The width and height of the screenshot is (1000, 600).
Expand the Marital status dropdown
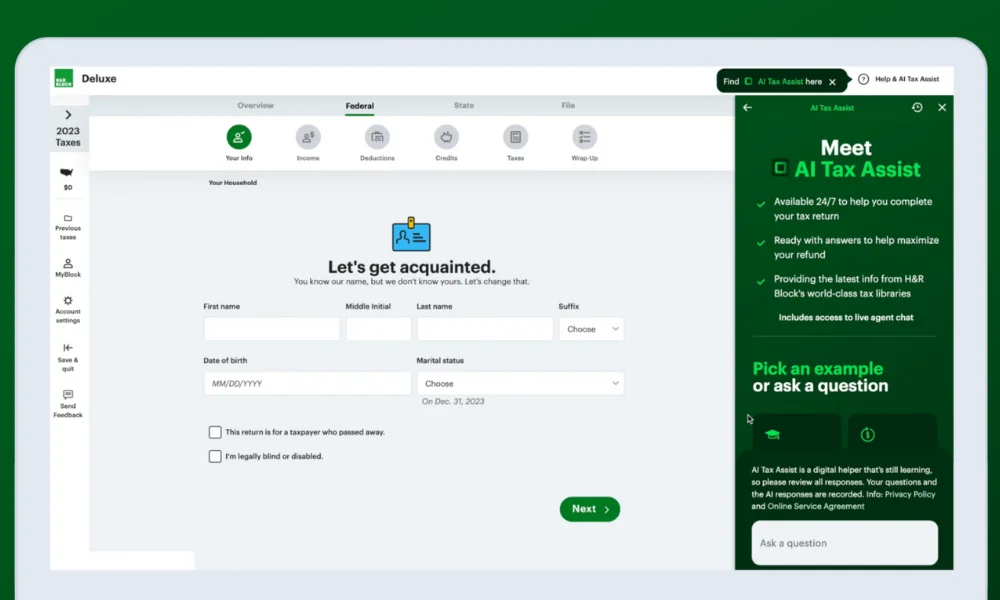(520, 382)
